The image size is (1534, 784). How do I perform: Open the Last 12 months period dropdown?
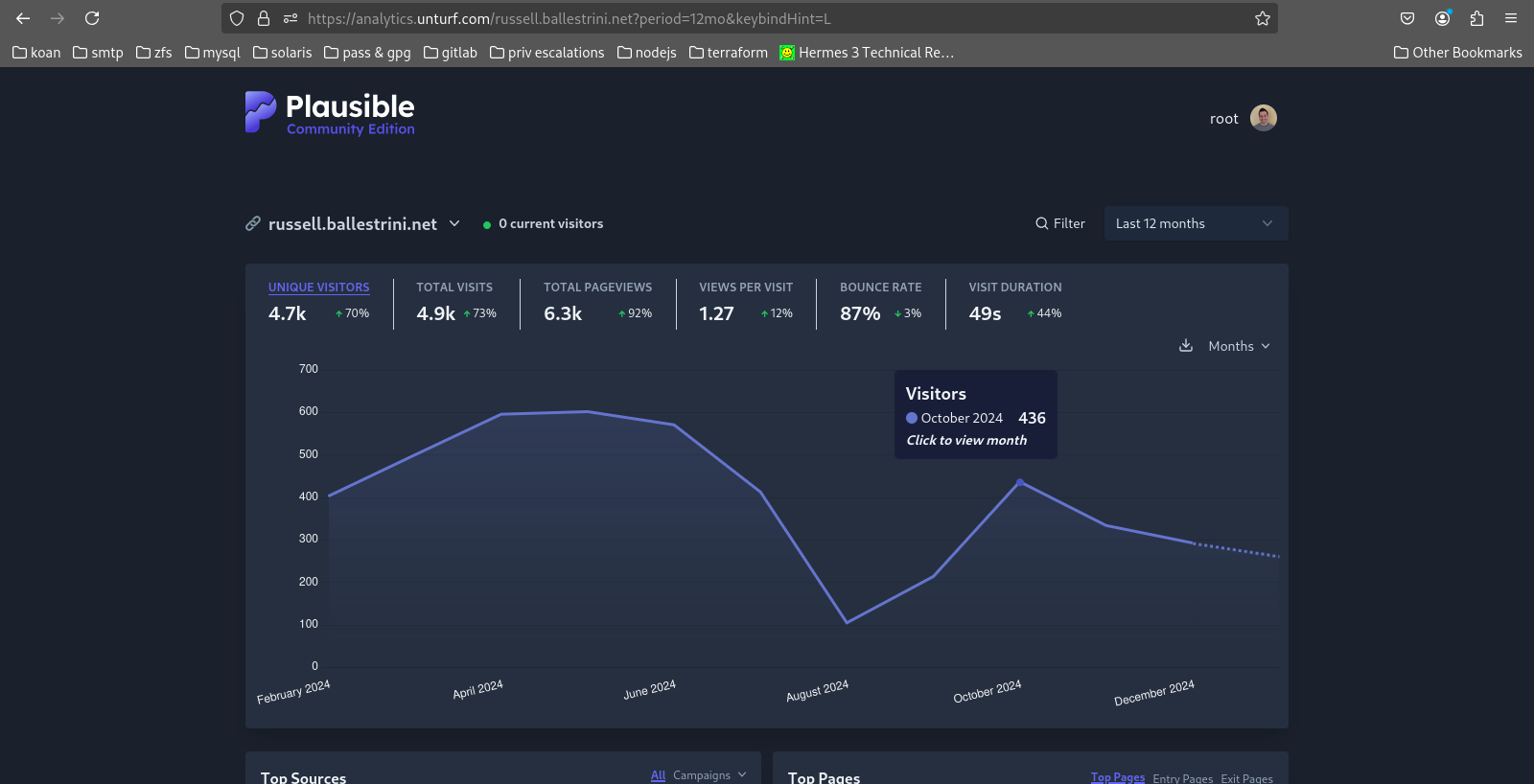click(1195, 223)
